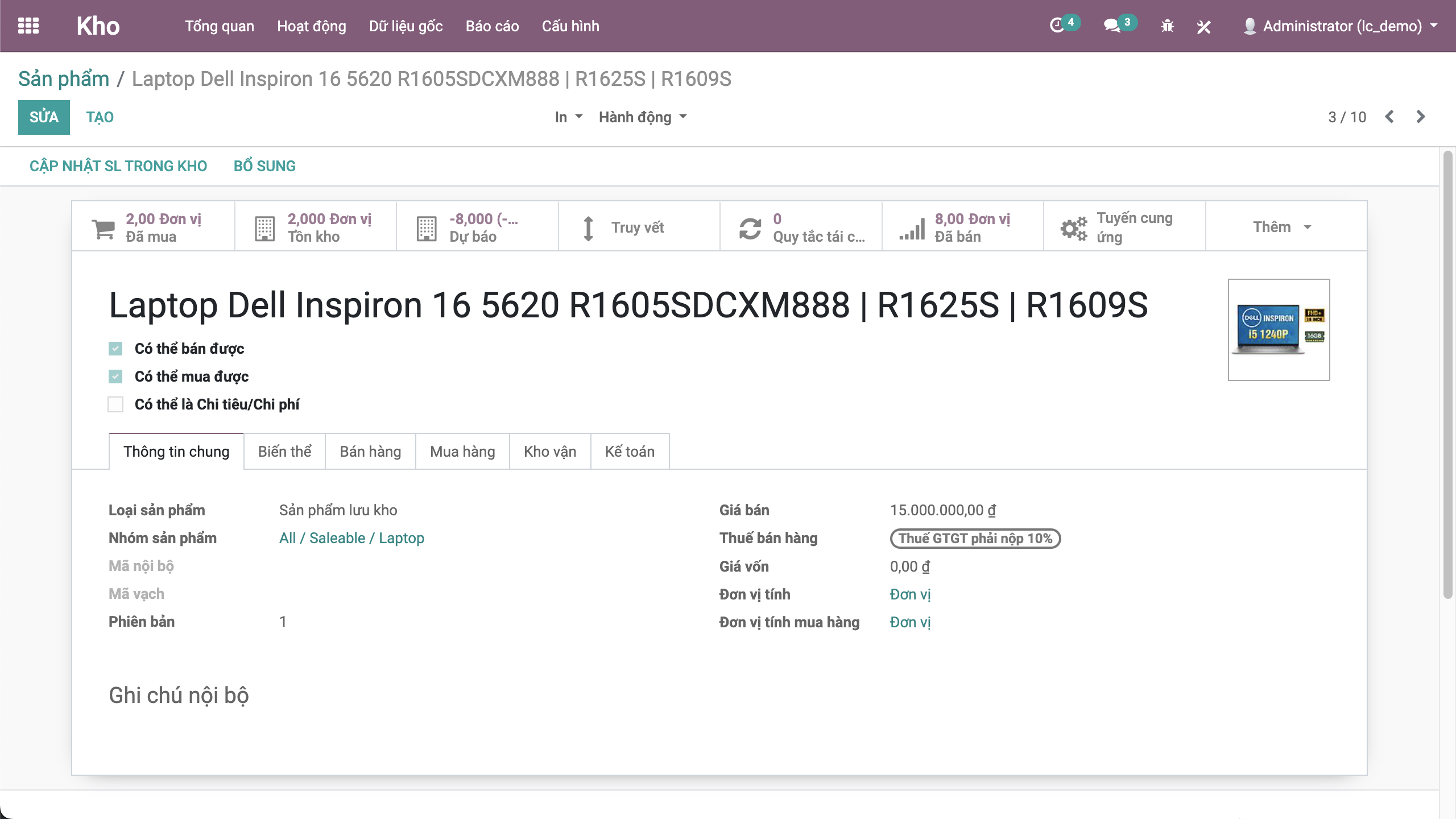Click the SỬA edit button
Screen dimensions: 1456x819
pyautogui.click(x=44, y=117)
